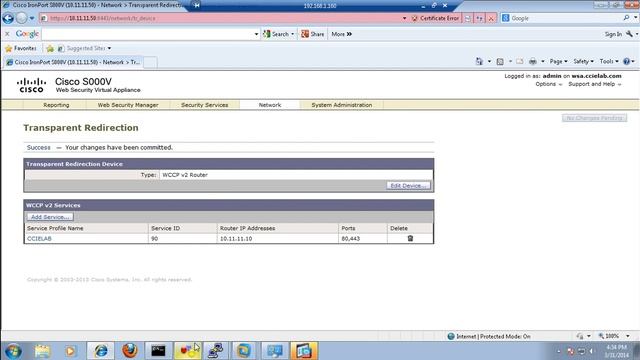Click the Feeds icon in command bar
Viewport: 640px width, 360px height.
[x=500, y=61]
